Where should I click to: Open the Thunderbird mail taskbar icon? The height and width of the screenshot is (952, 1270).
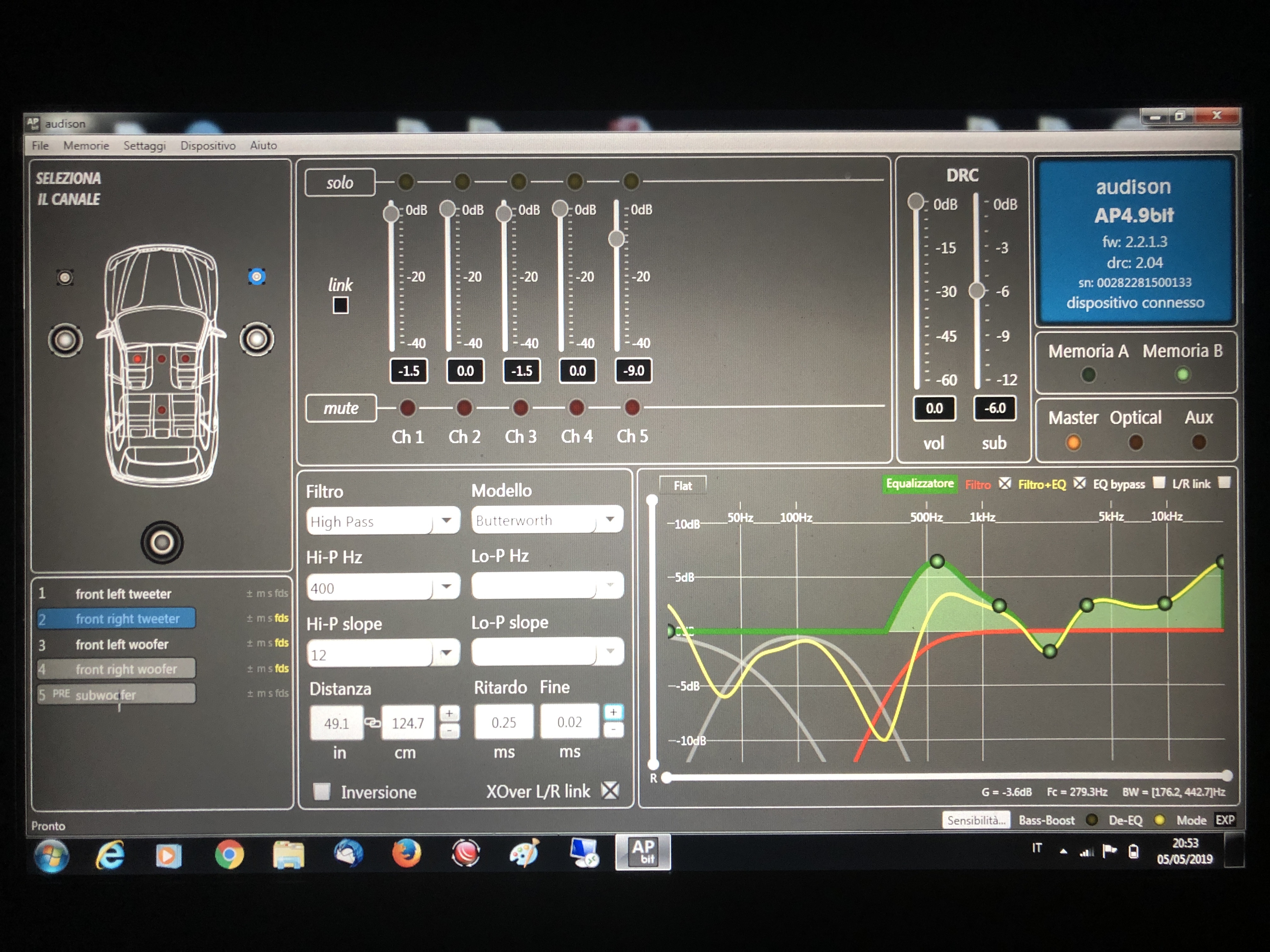tap(348, 853)
